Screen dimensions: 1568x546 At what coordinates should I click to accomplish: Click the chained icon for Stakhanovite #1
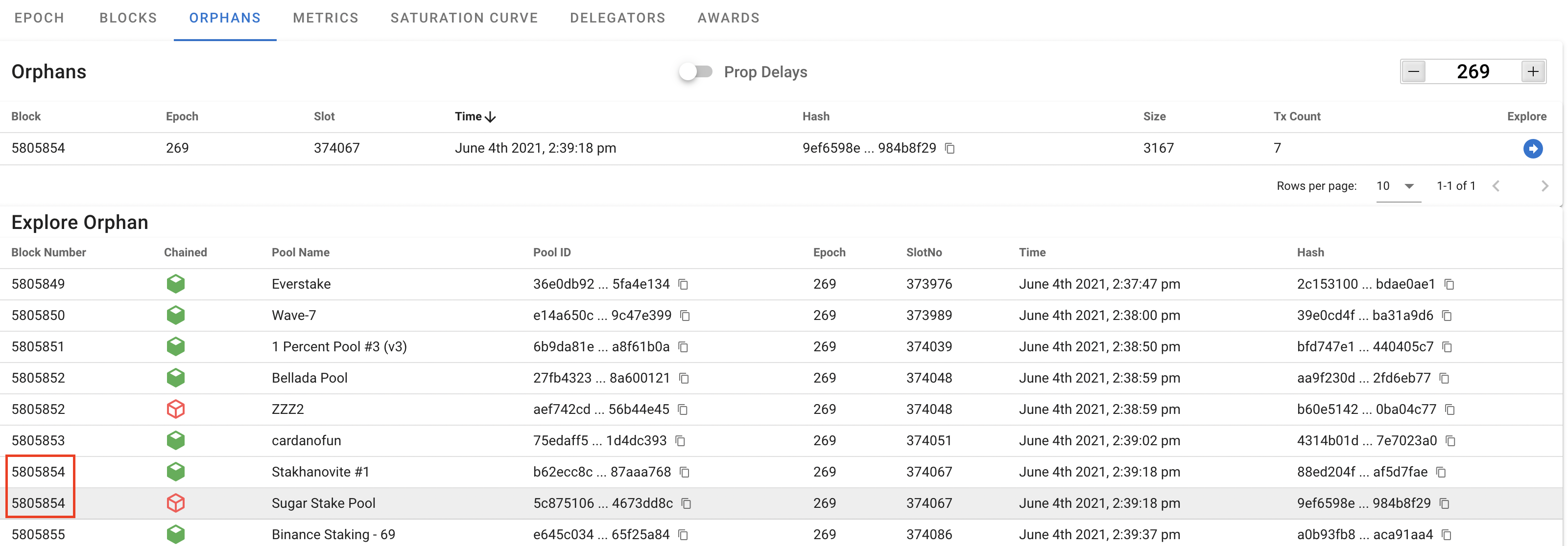pyautogui.click(x=176, y=472)
